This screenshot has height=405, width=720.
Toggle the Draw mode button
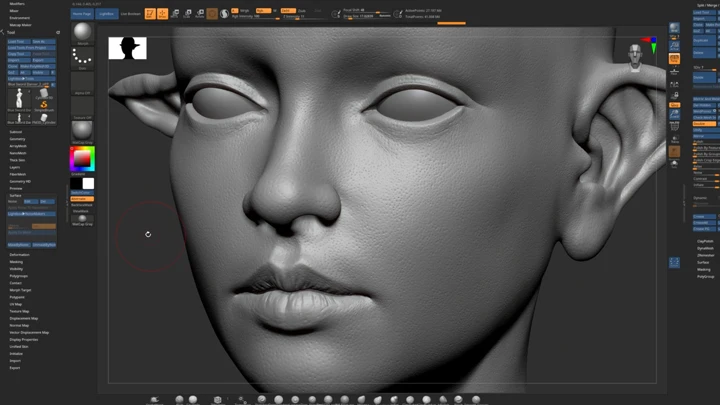pyautogui.click(x=163, y=14)
